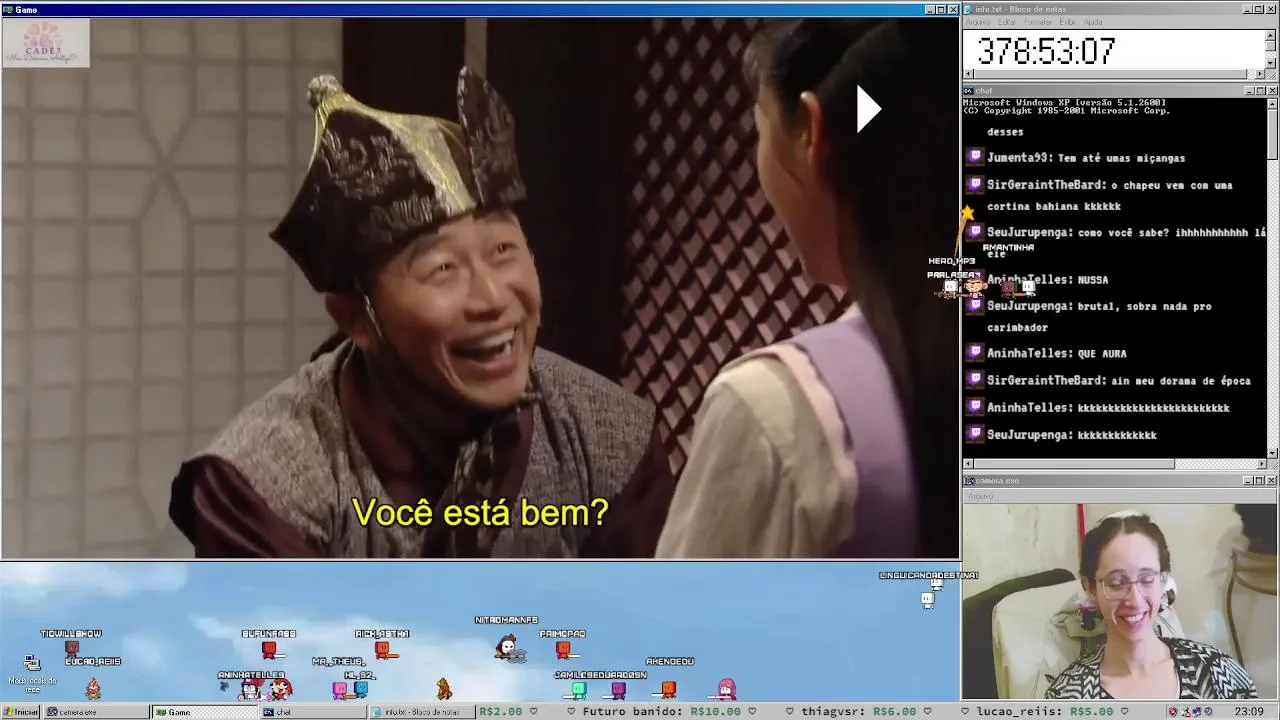Open the Ajuda menu in Bloco de notas
This screenshot has height=720, width=1280.
[1093, 22]
